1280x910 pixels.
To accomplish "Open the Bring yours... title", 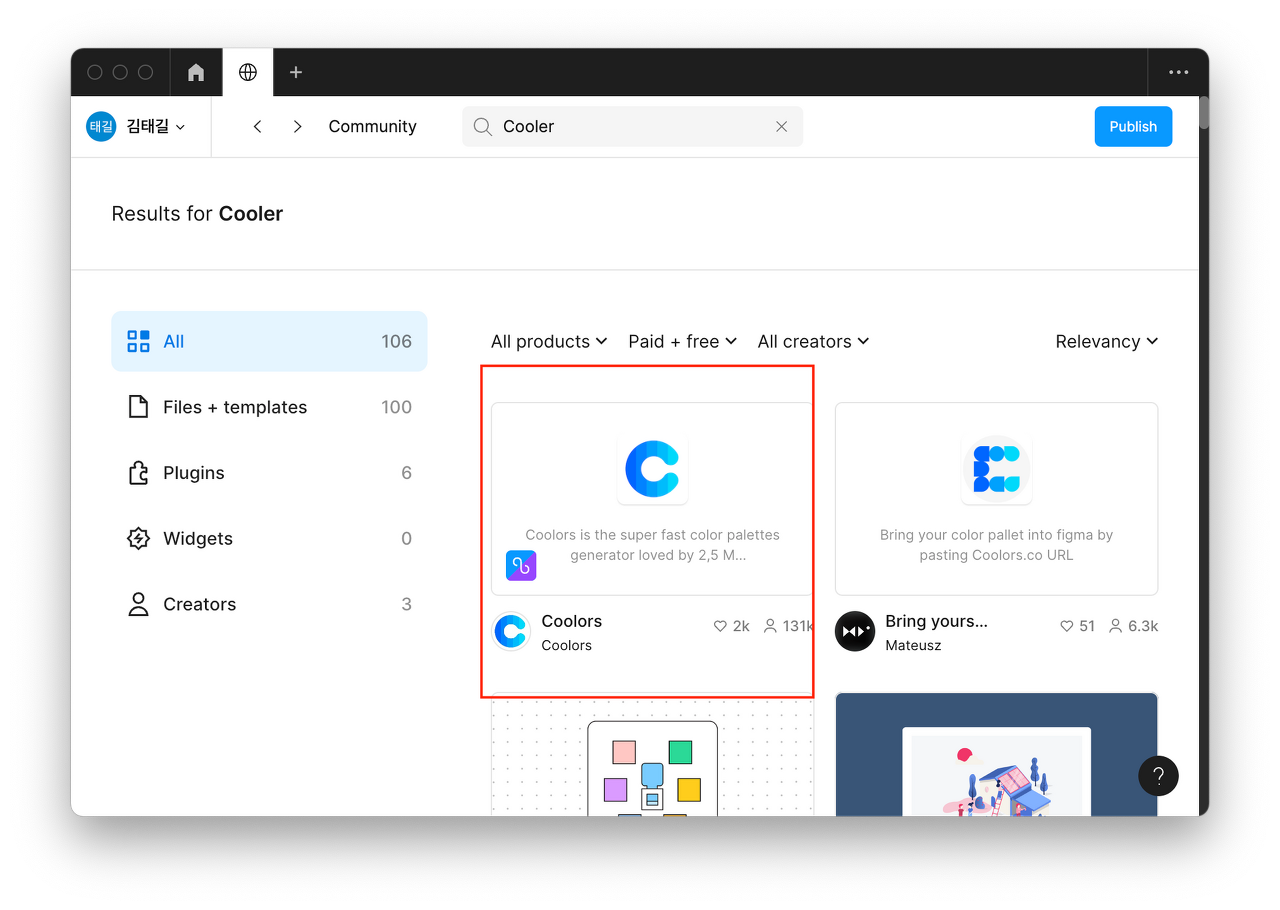I will pos(936,621).
